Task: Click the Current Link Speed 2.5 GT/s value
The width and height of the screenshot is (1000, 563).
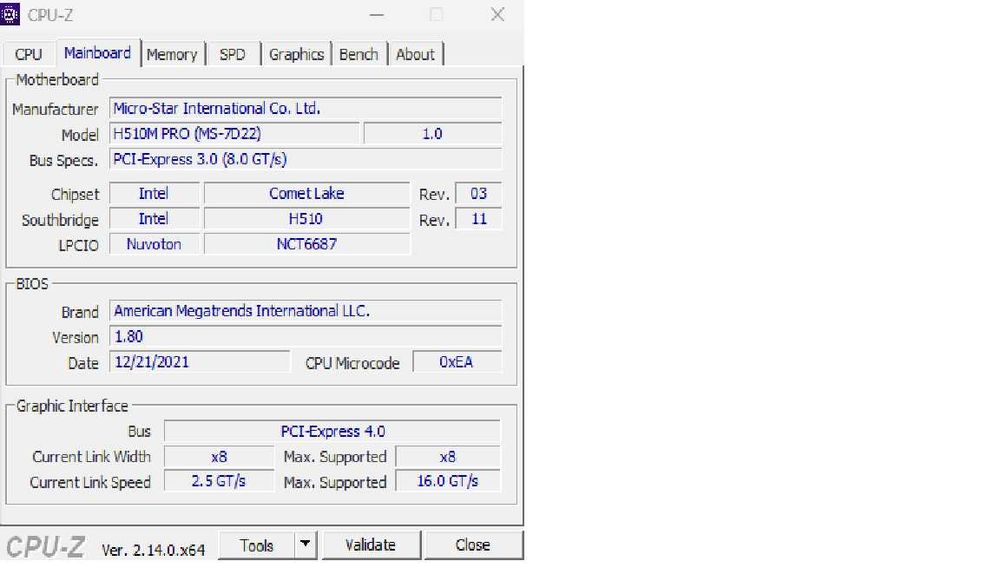Action: point(219,481)
